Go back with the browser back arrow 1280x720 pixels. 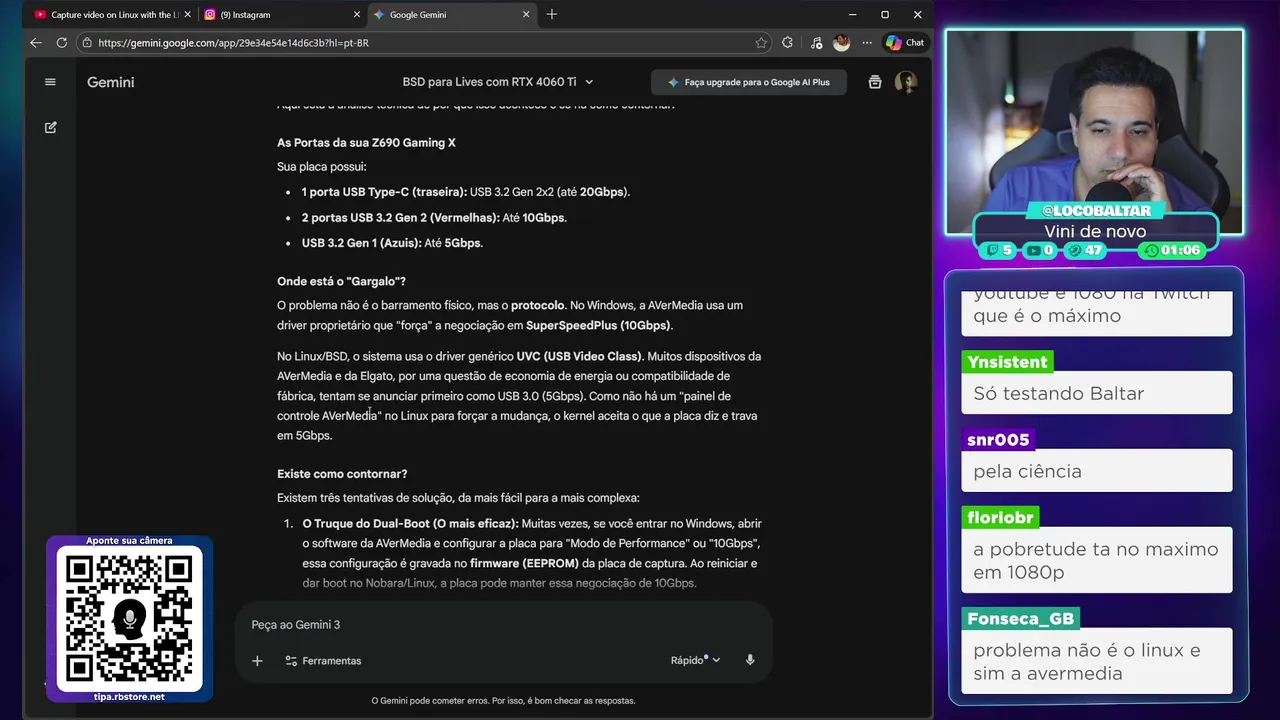36,43
